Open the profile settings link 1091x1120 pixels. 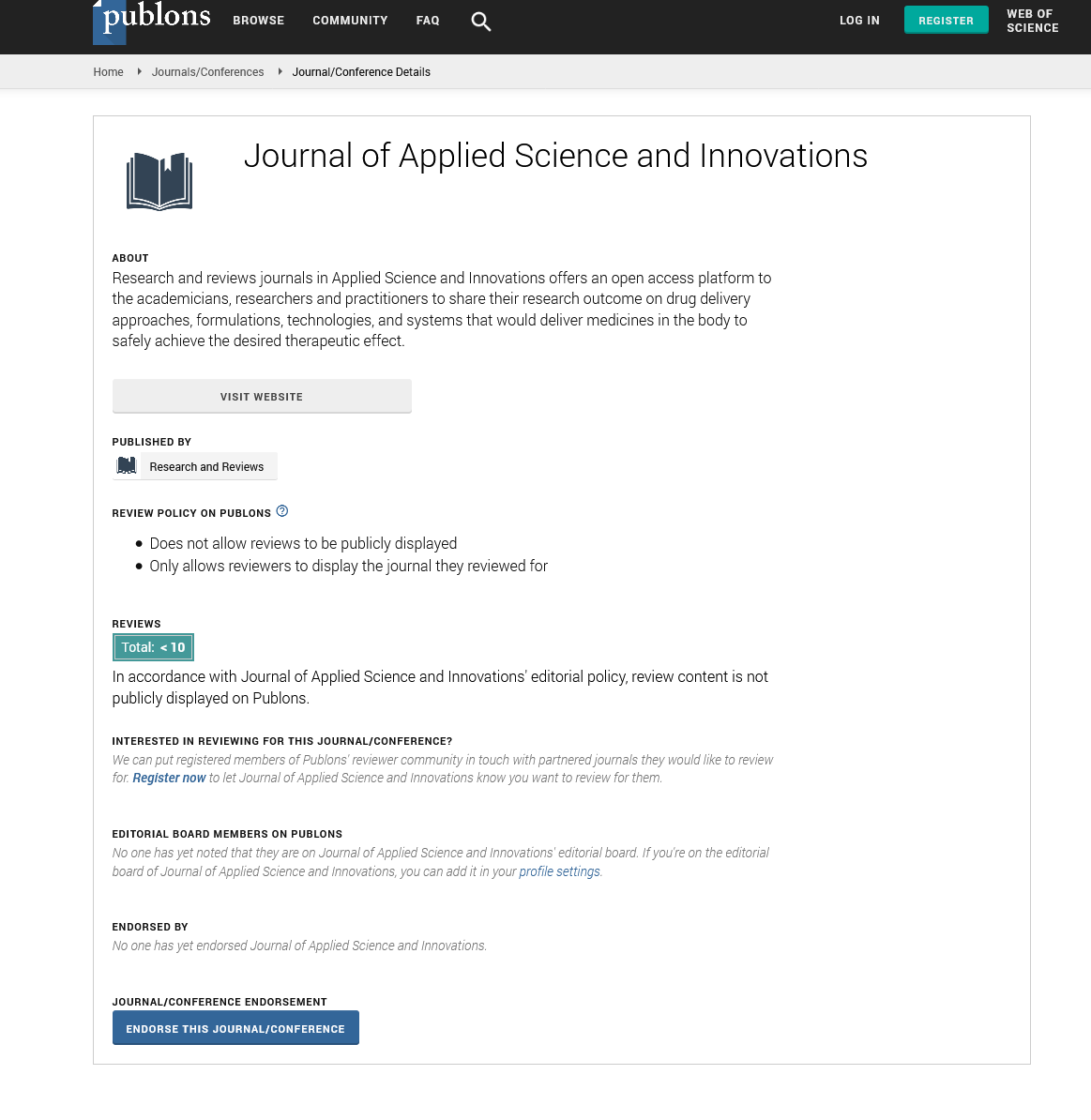(559, 871)
